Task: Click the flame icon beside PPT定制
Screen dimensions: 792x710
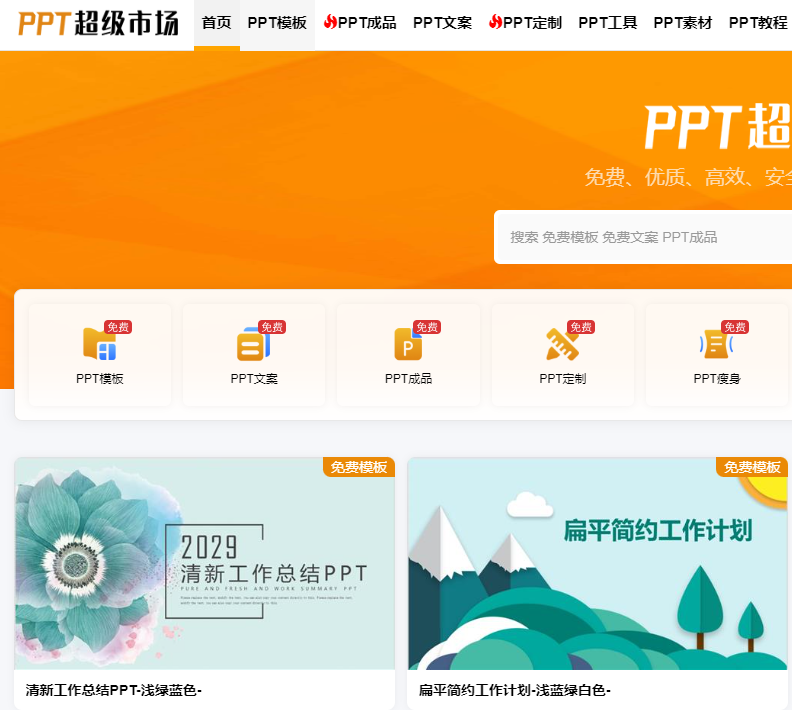Action: (496, 22)
